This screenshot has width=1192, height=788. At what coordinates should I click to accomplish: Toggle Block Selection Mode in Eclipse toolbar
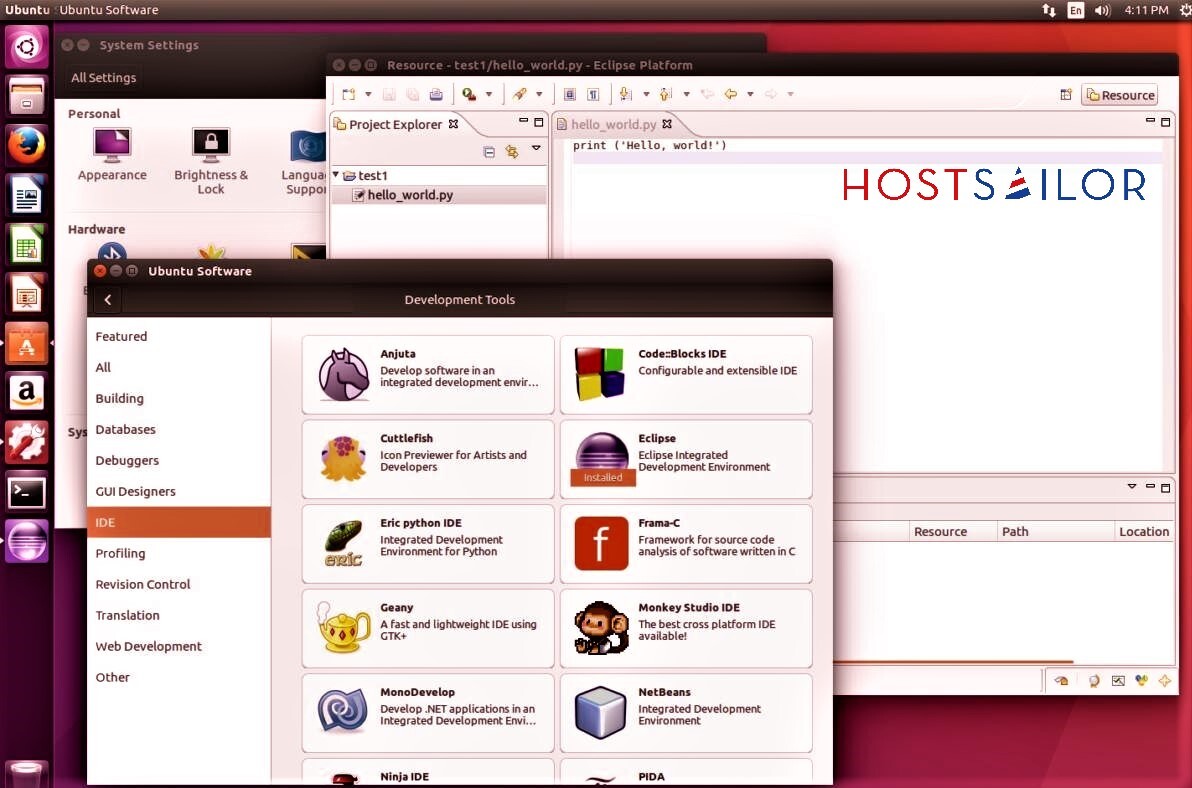tap(570, 95)
